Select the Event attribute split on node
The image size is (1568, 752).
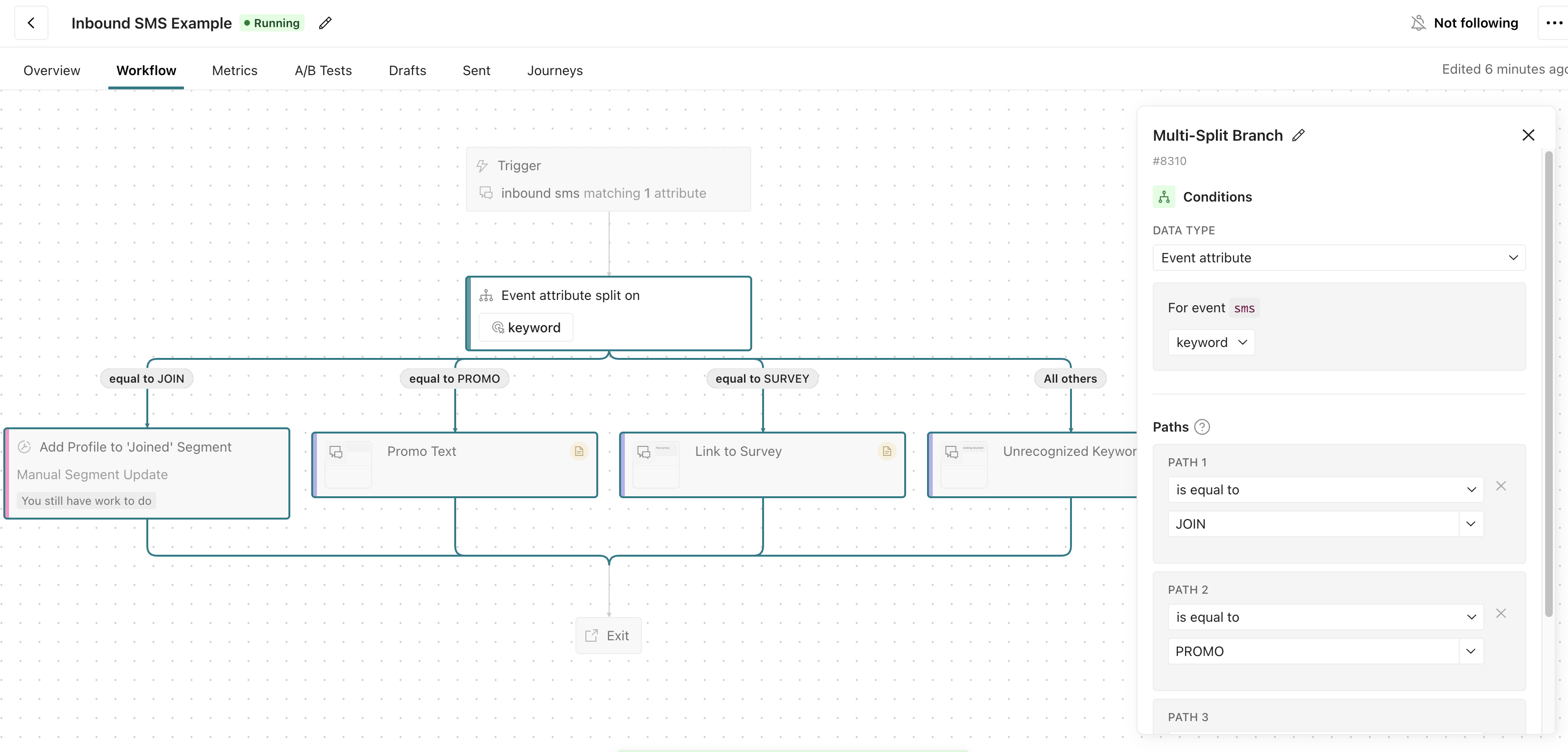[x=608, y=314]
